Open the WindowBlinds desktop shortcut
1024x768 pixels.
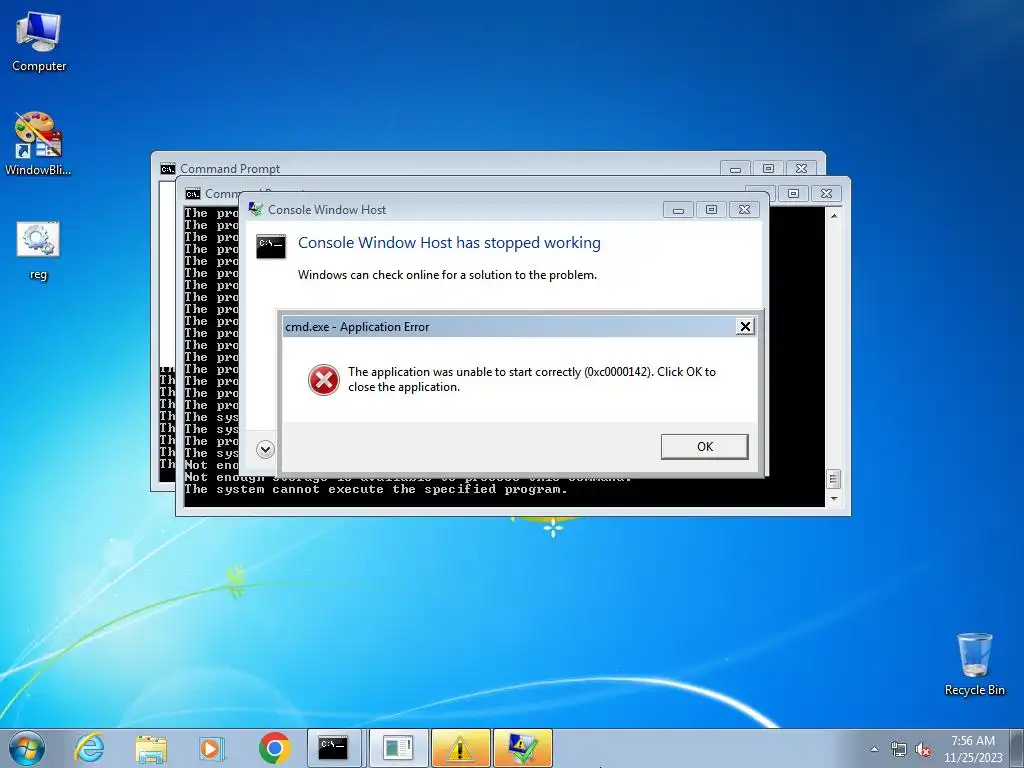pos(38,144)
